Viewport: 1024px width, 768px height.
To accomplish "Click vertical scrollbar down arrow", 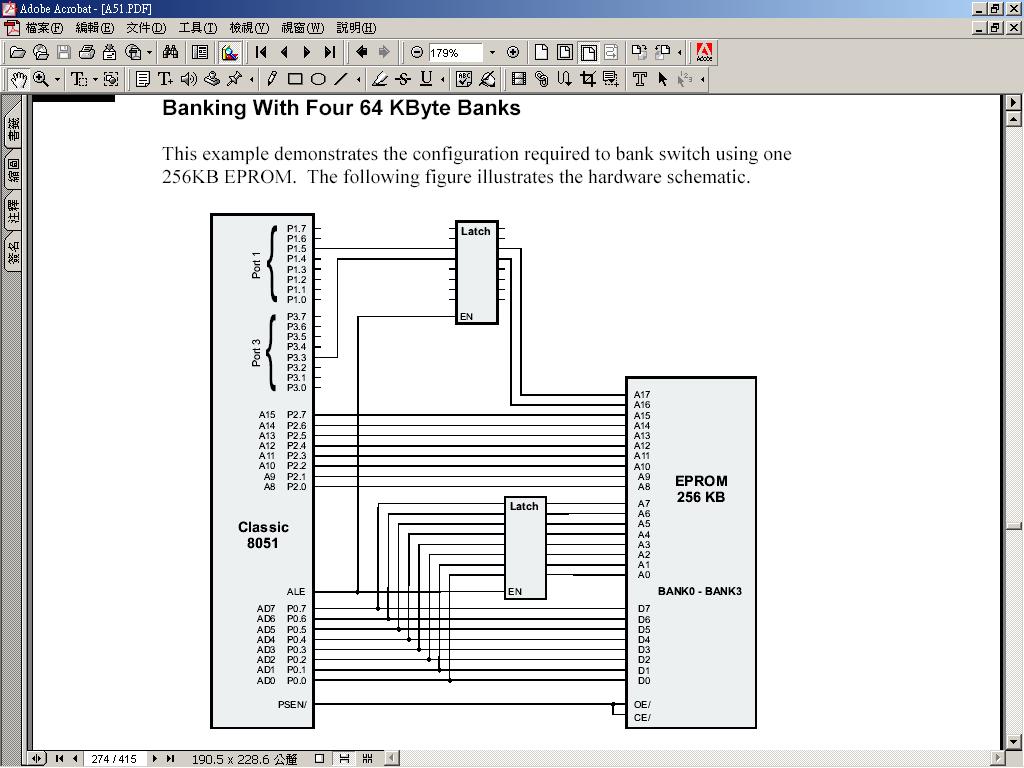I will pos(1014,742).
